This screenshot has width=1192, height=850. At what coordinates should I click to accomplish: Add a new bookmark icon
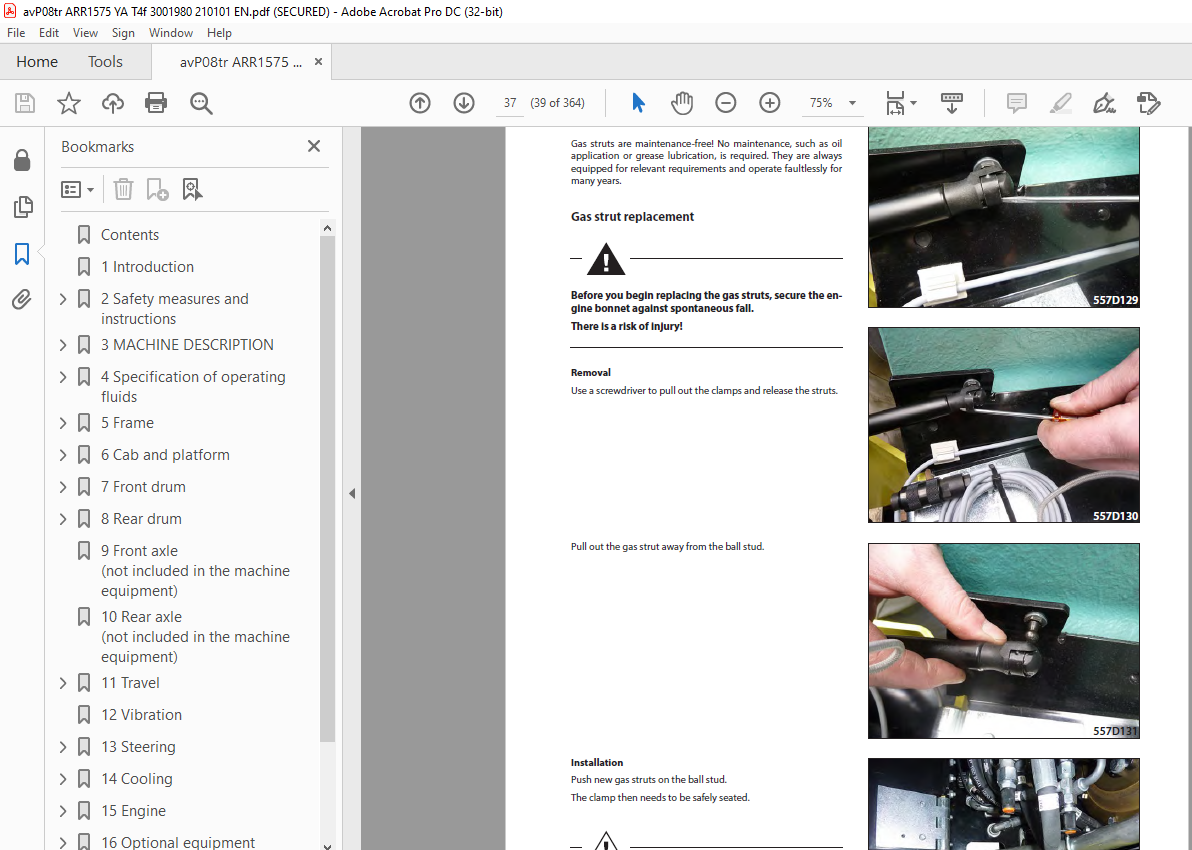(157, 189)
